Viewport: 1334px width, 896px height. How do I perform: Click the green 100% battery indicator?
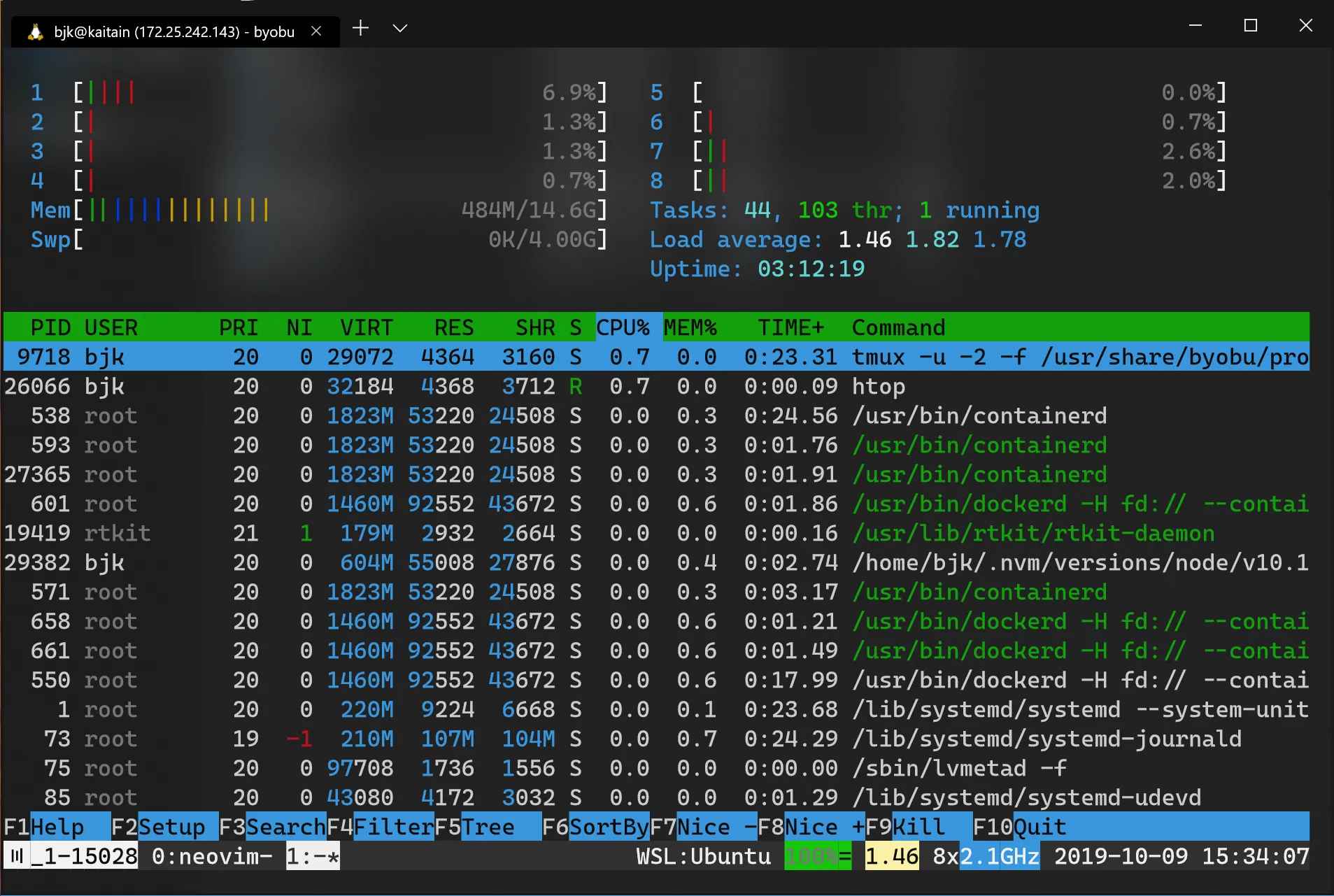coord(818,856)
